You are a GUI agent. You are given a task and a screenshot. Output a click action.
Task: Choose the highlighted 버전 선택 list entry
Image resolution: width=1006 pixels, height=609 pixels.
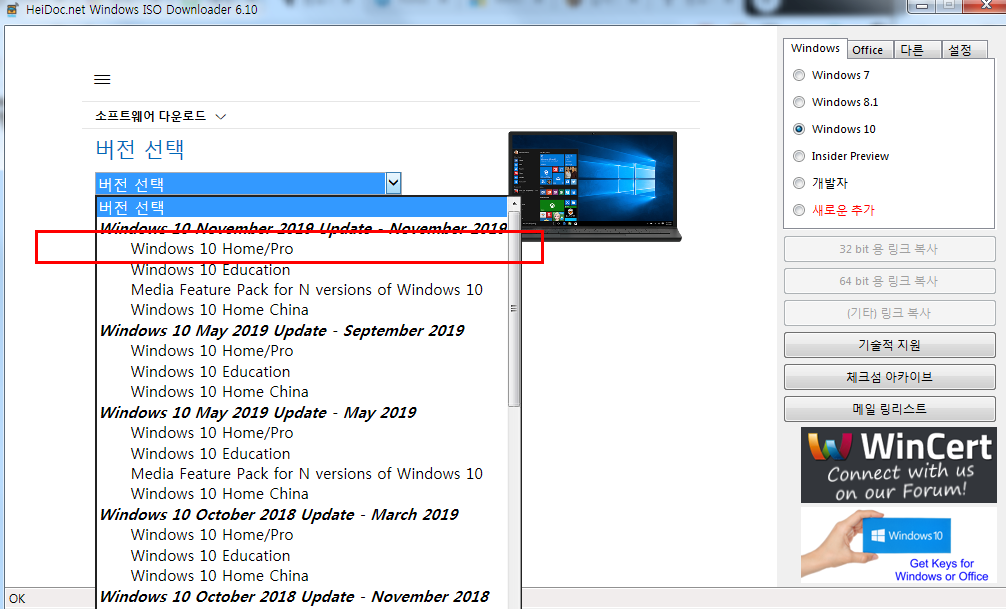point(302,207)
